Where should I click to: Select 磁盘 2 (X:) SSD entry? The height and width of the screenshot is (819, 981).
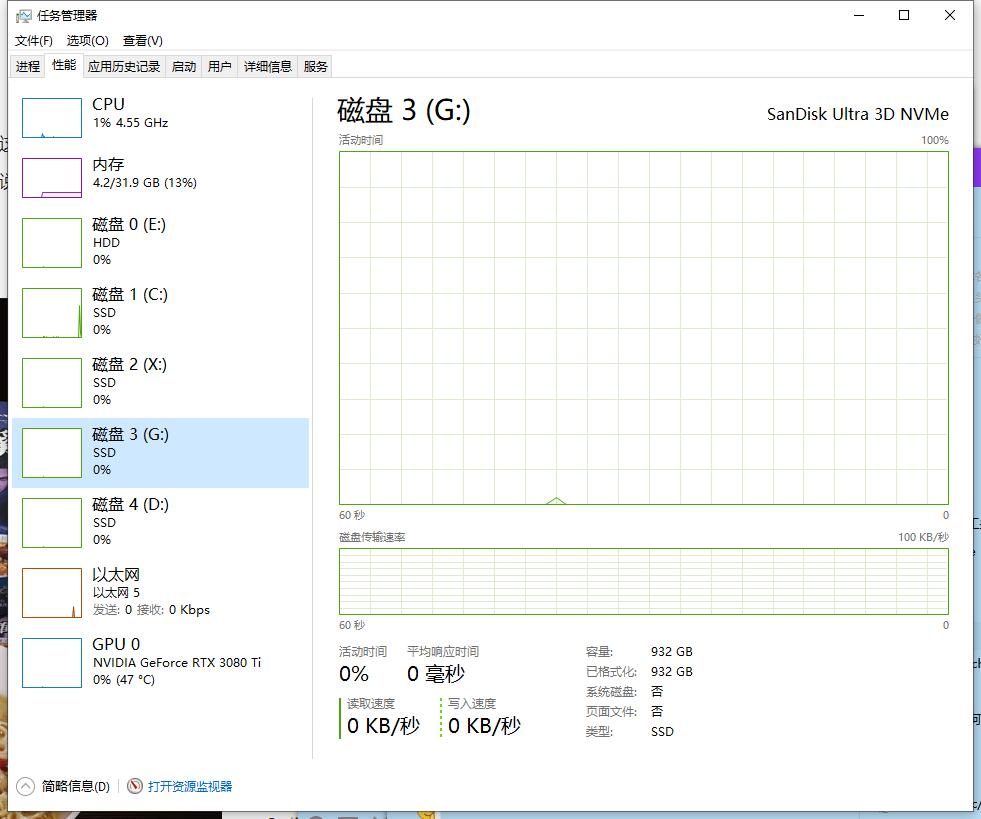point(129,381)
